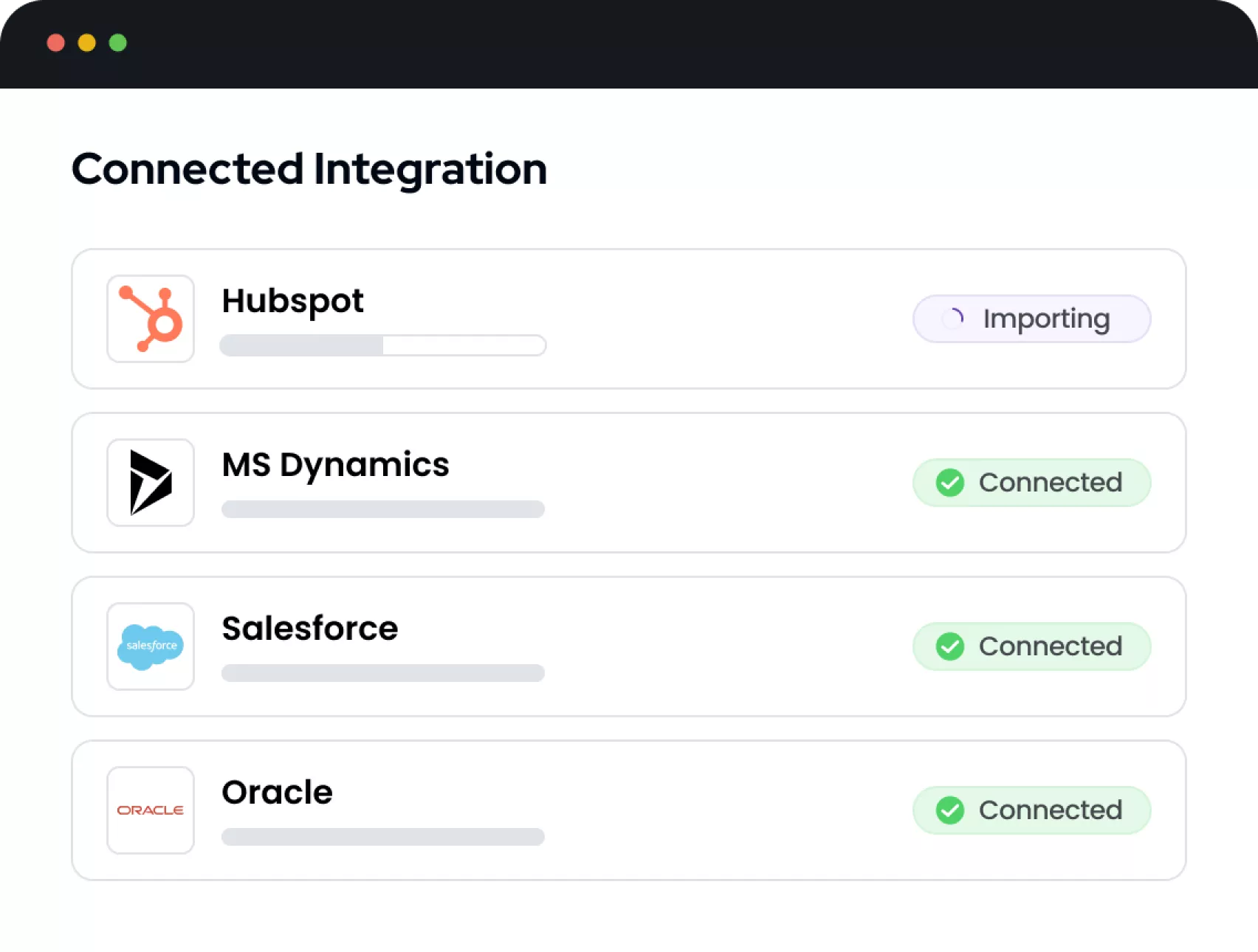Click the Hubspot import progress bar

[x=383, y=345]
